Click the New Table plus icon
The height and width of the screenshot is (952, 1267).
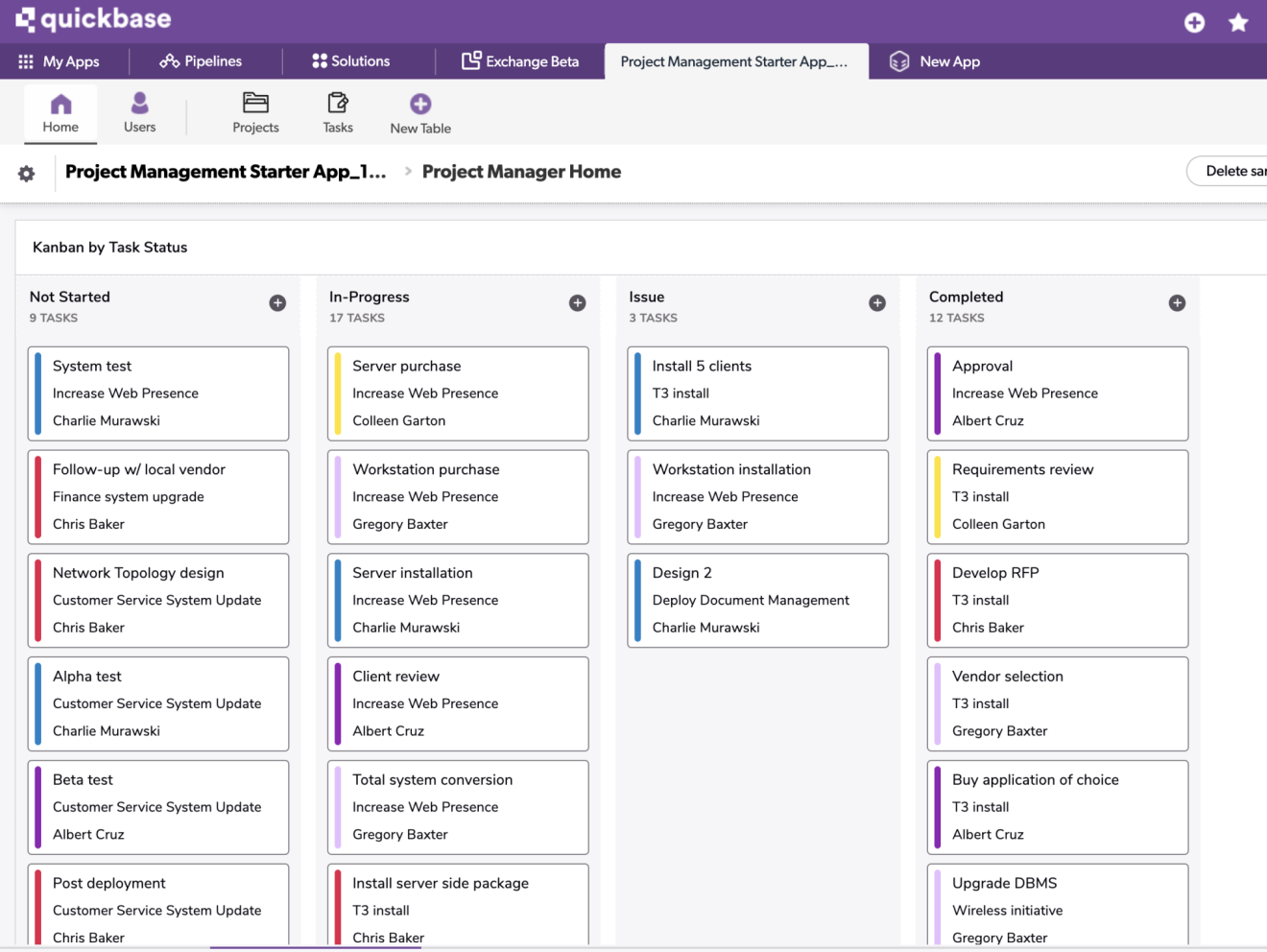pos(420,104)
